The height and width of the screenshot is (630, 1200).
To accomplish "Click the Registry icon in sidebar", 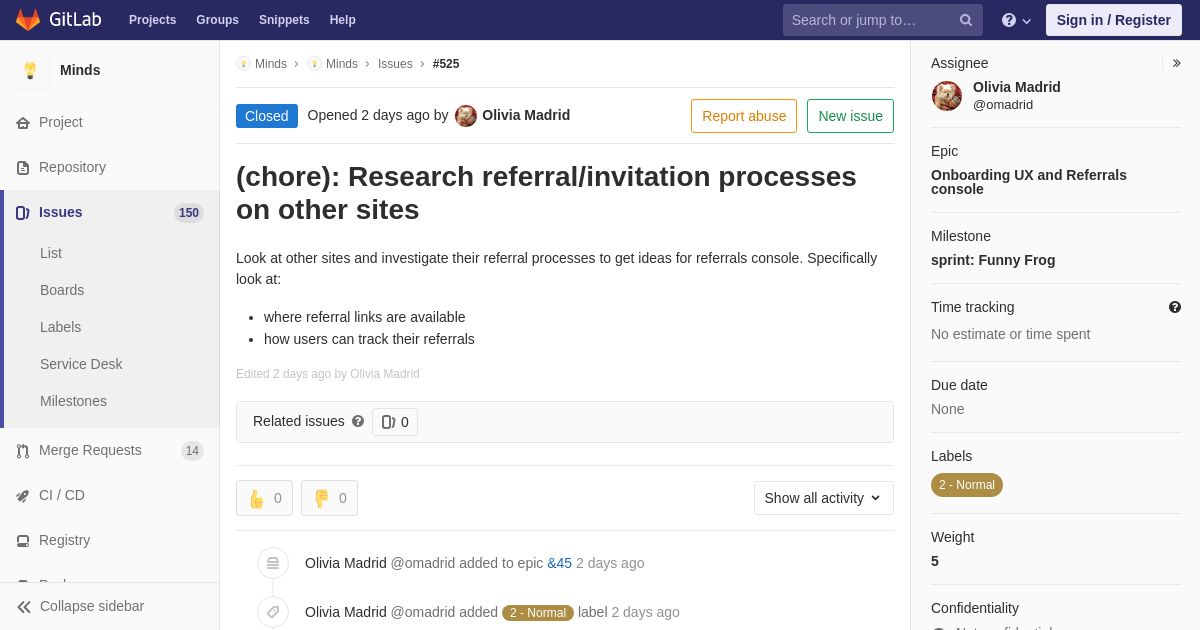I will pyautogui.click(x=23, y=541).
